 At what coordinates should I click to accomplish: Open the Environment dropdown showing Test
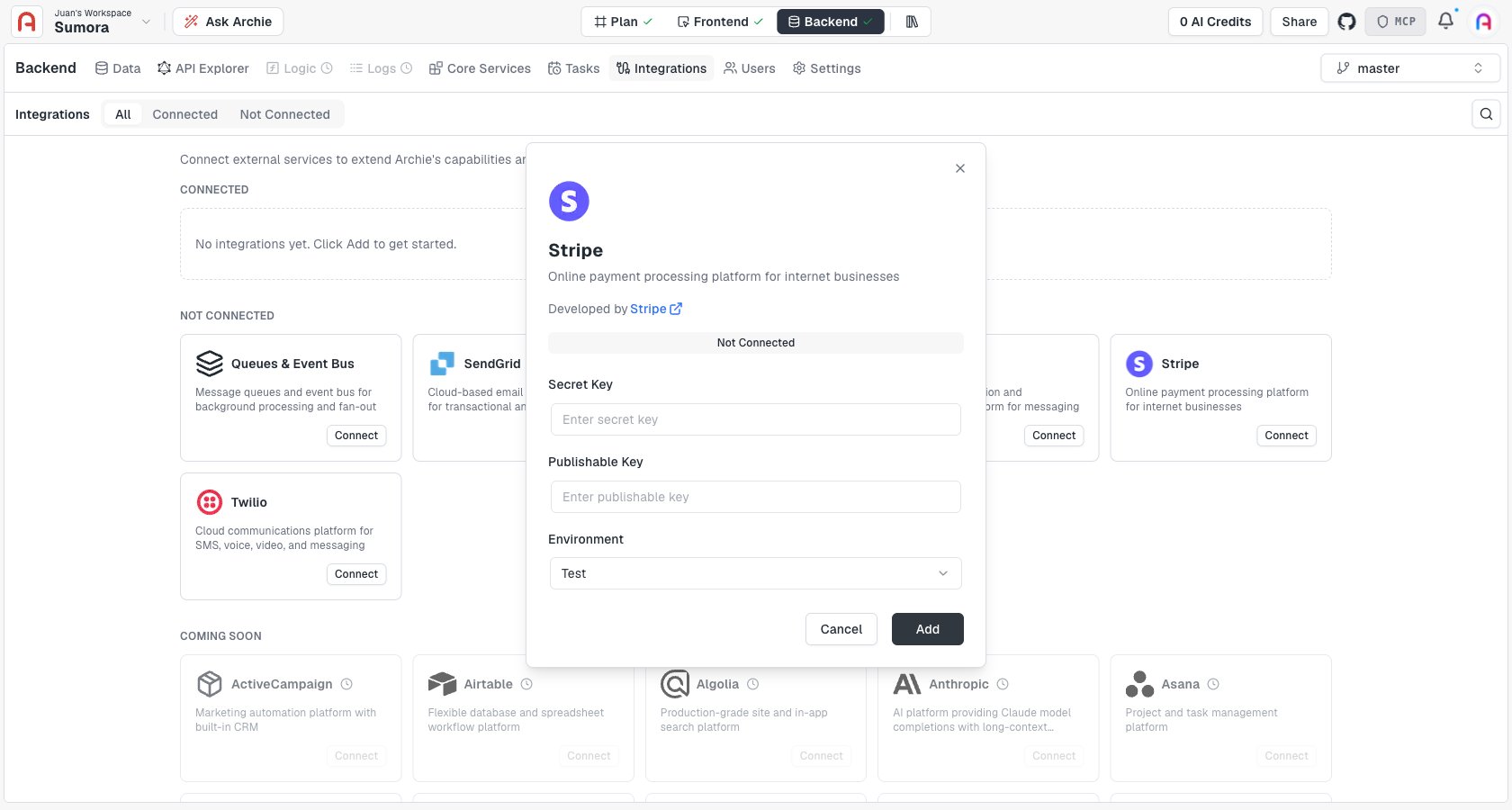click(x=756, y=573)
